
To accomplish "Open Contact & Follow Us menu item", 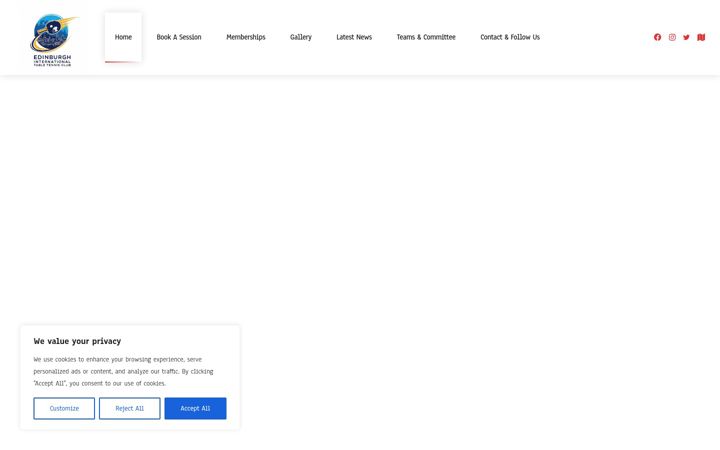I will tap(510, 37).
